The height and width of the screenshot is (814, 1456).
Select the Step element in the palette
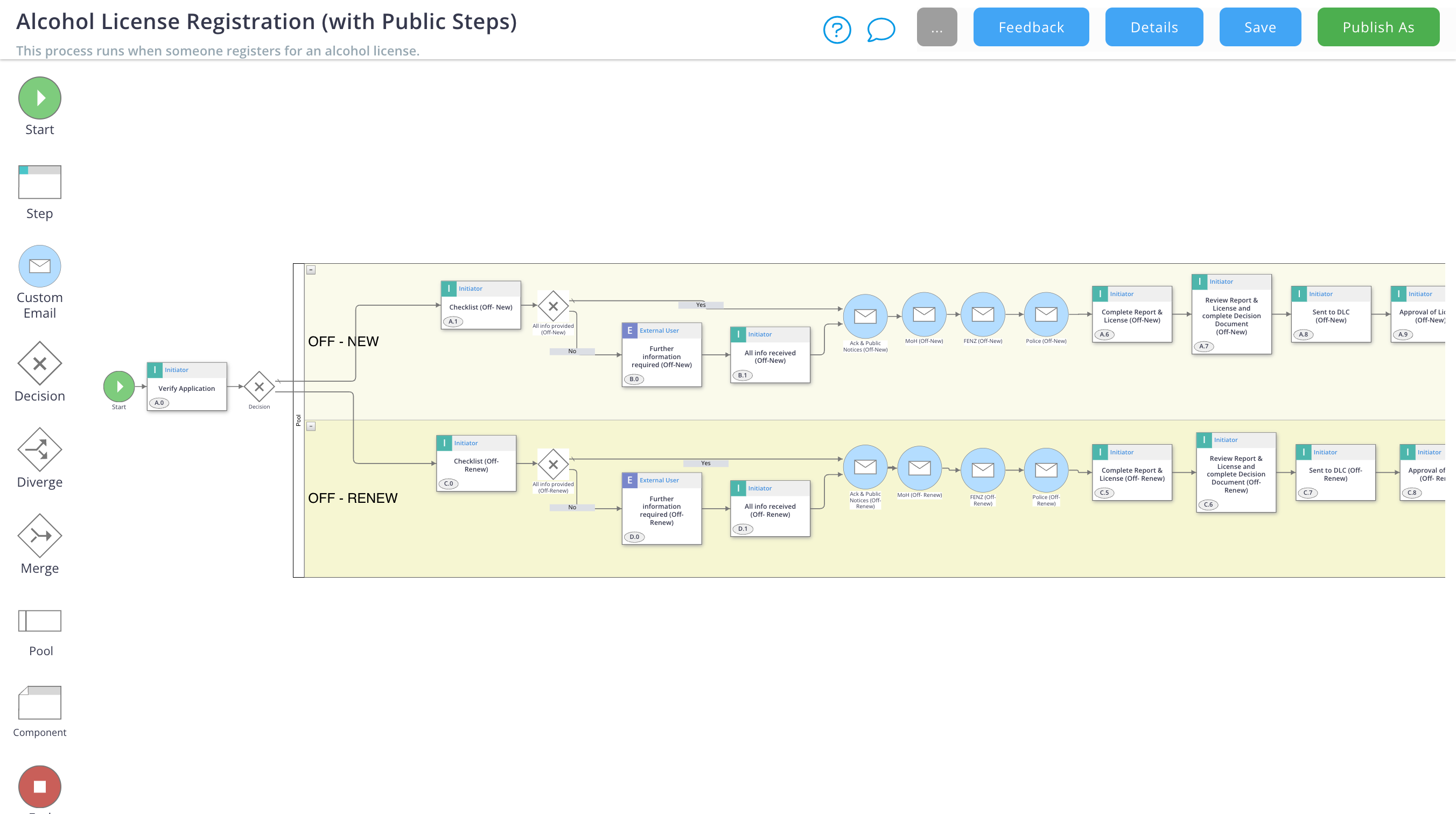point(39,182)
